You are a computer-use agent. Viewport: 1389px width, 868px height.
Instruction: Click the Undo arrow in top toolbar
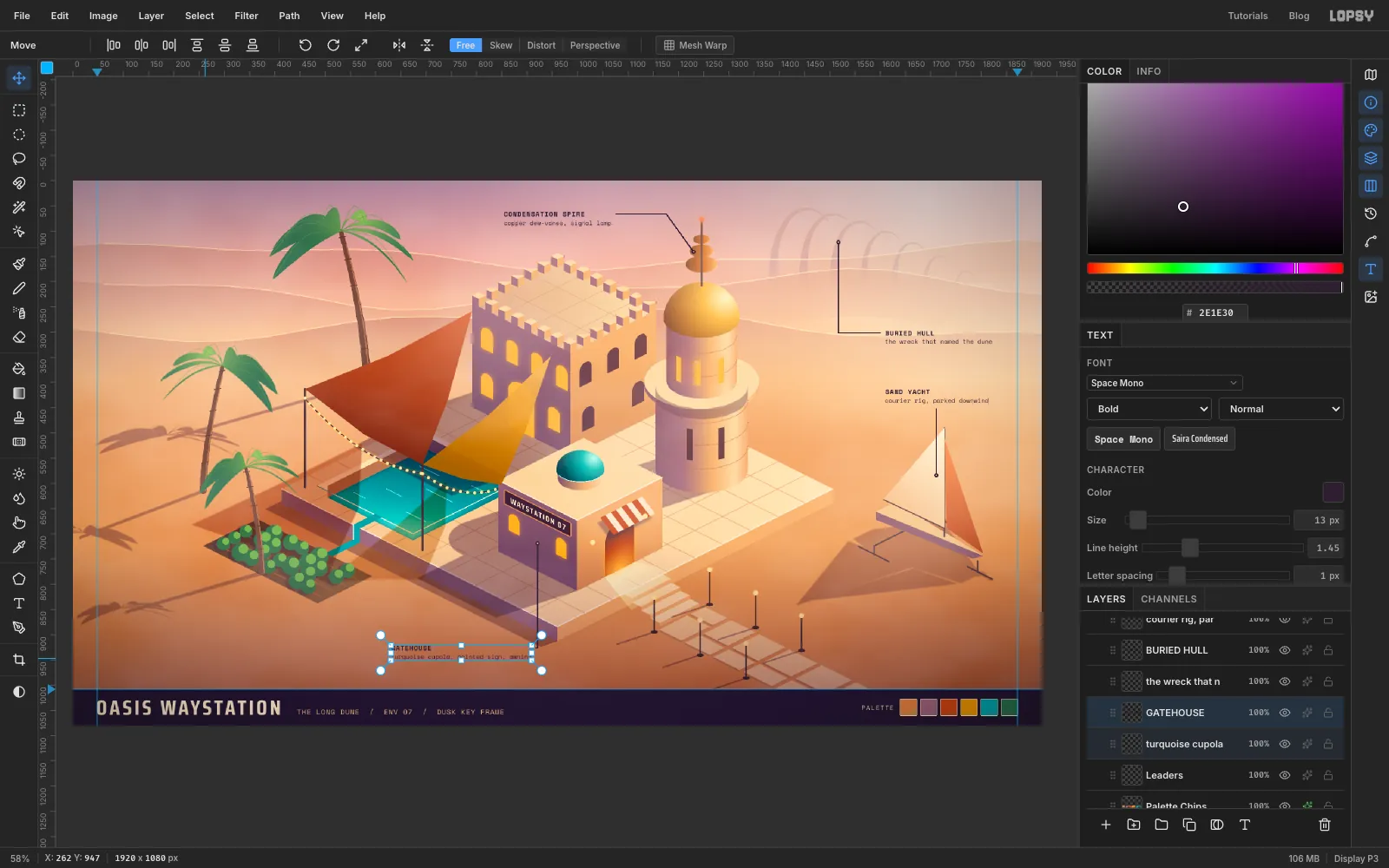pos(305,45)
